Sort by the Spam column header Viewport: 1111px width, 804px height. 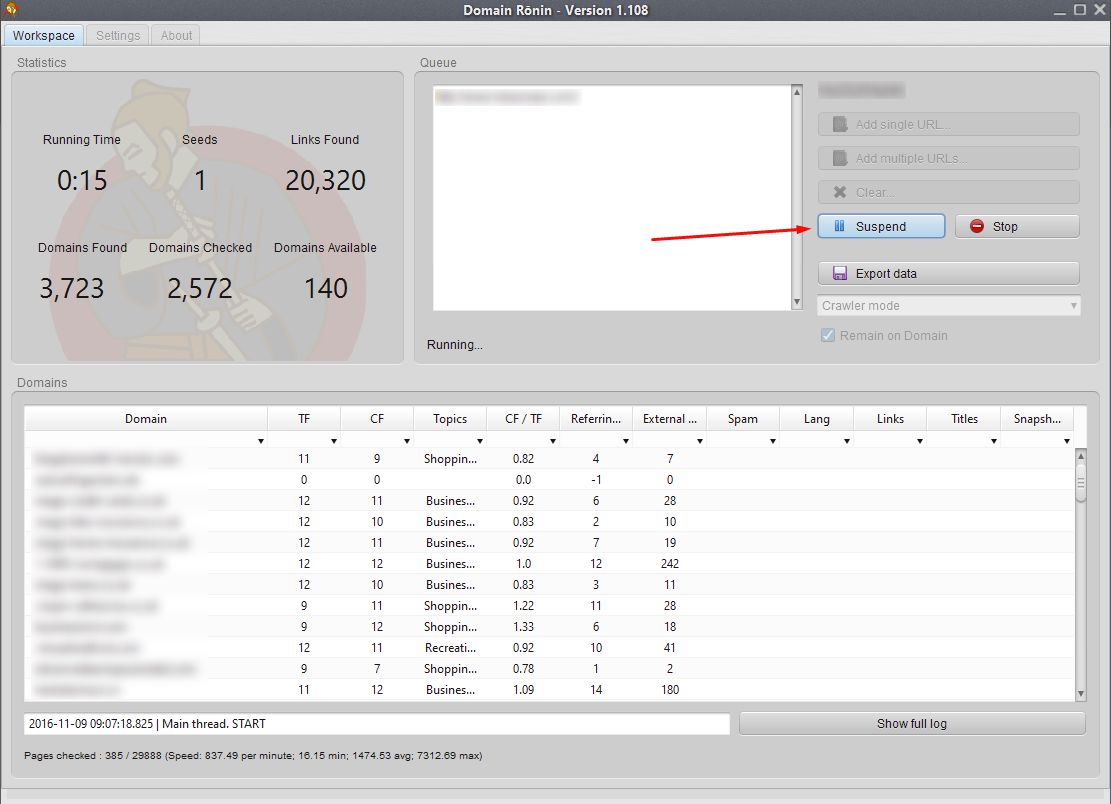point(743,419)
